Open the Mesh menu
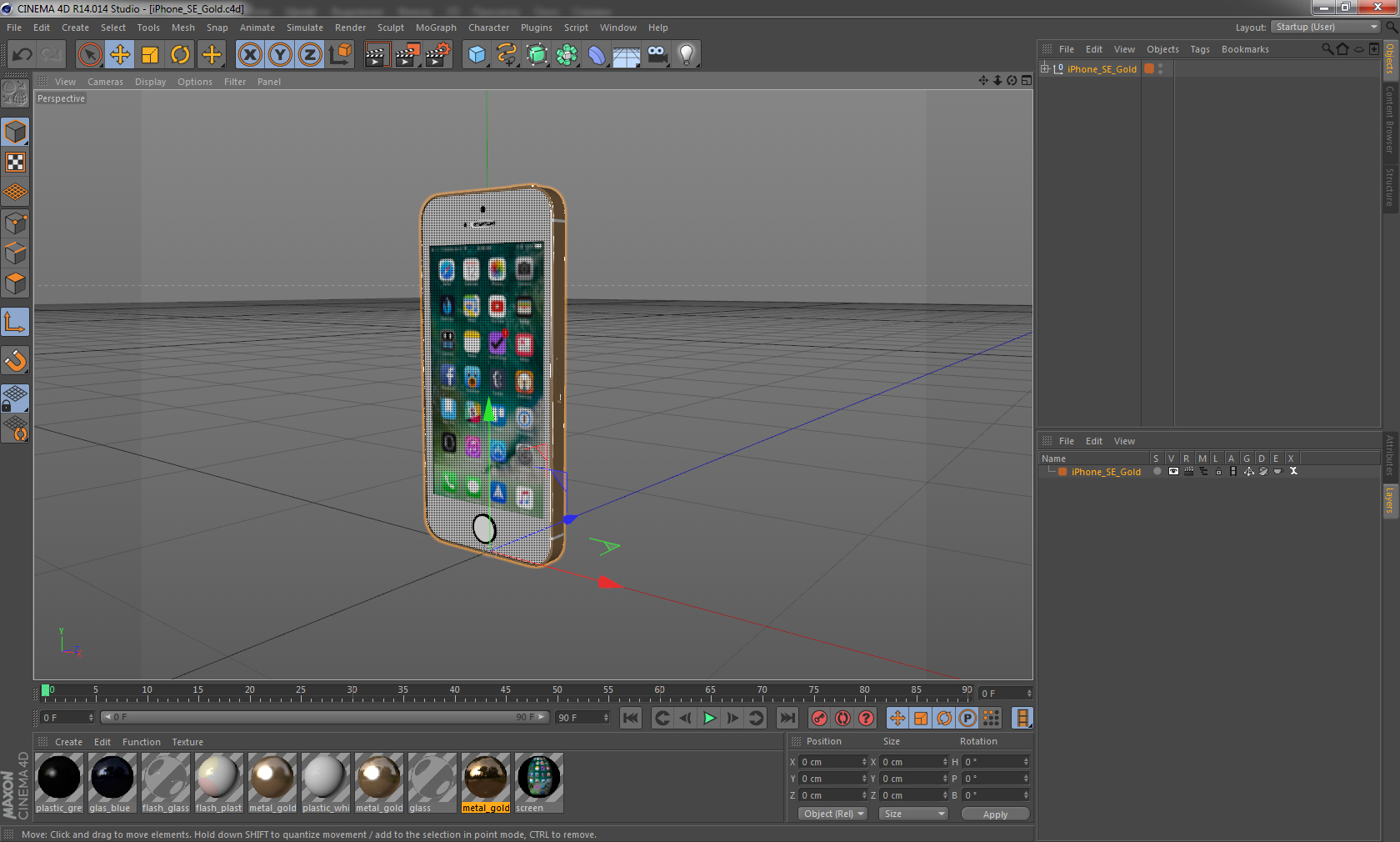1400x842 pixels. (x=183, y=28)
